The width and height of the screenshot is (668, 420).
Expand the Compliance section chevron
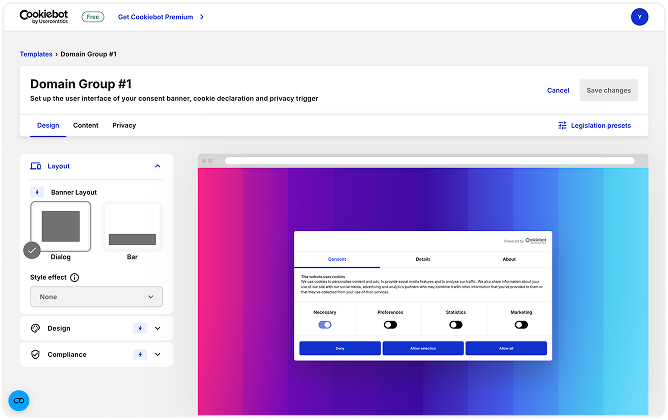[x=157, y=354]
